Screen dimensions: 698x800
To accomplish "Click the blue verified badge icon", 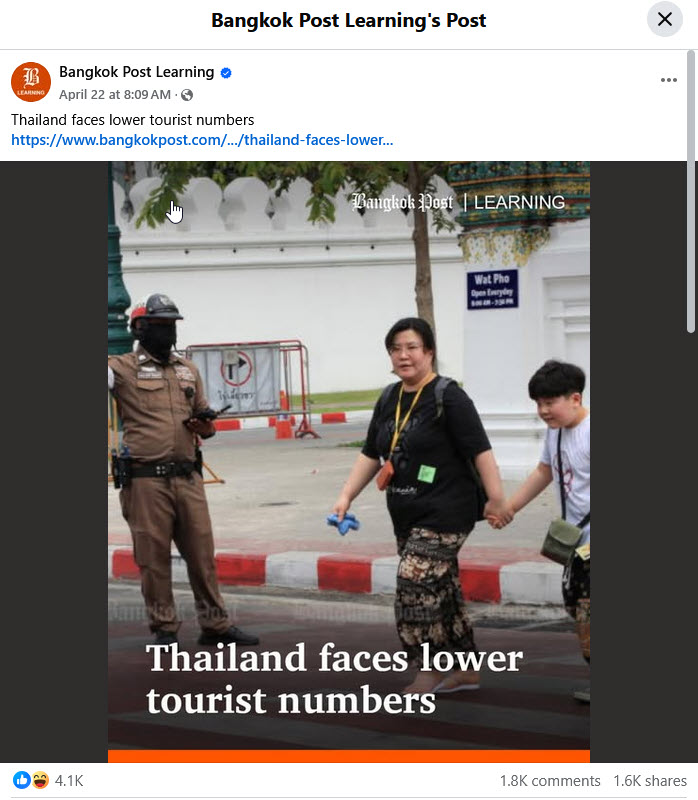I will coord(226,73).
